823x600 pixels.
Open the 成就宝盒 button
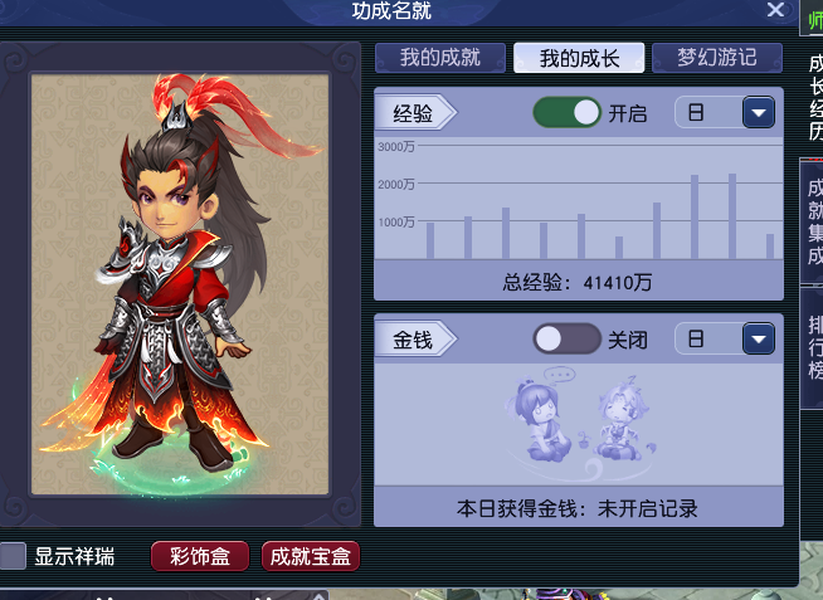click(x=311, y=556)
